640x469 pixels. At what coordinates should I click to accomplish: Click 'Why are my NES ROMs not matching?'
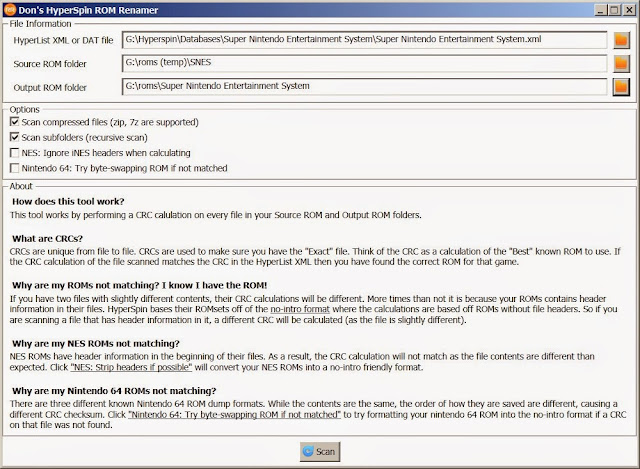(96, 344)
